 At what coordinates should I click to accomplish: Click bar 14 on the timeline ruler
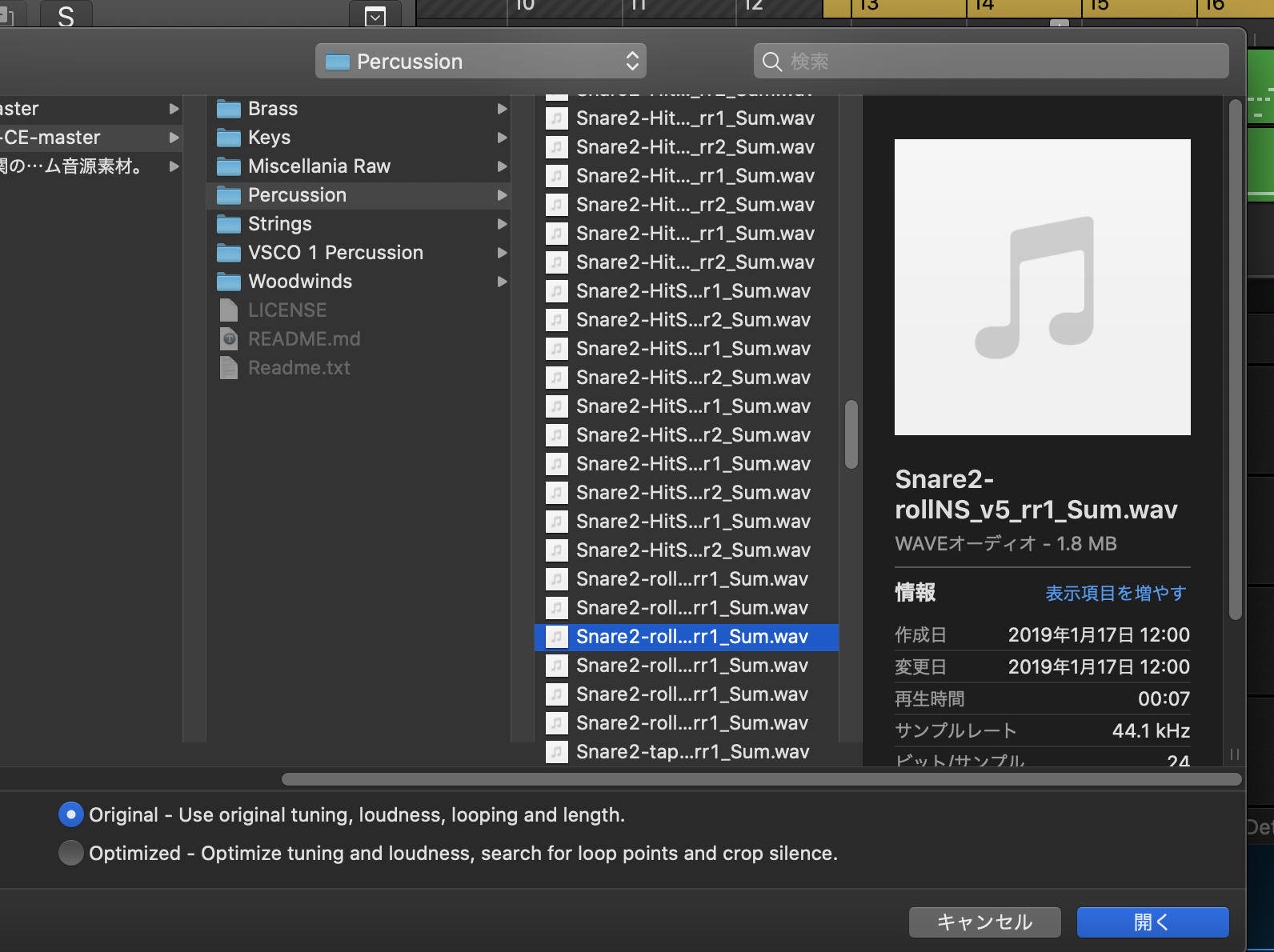tap(984, 6)
